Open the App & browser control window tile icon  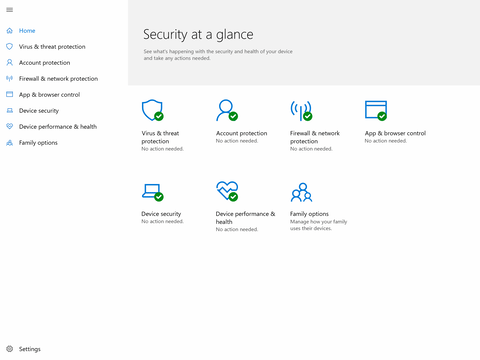[376, 110]
